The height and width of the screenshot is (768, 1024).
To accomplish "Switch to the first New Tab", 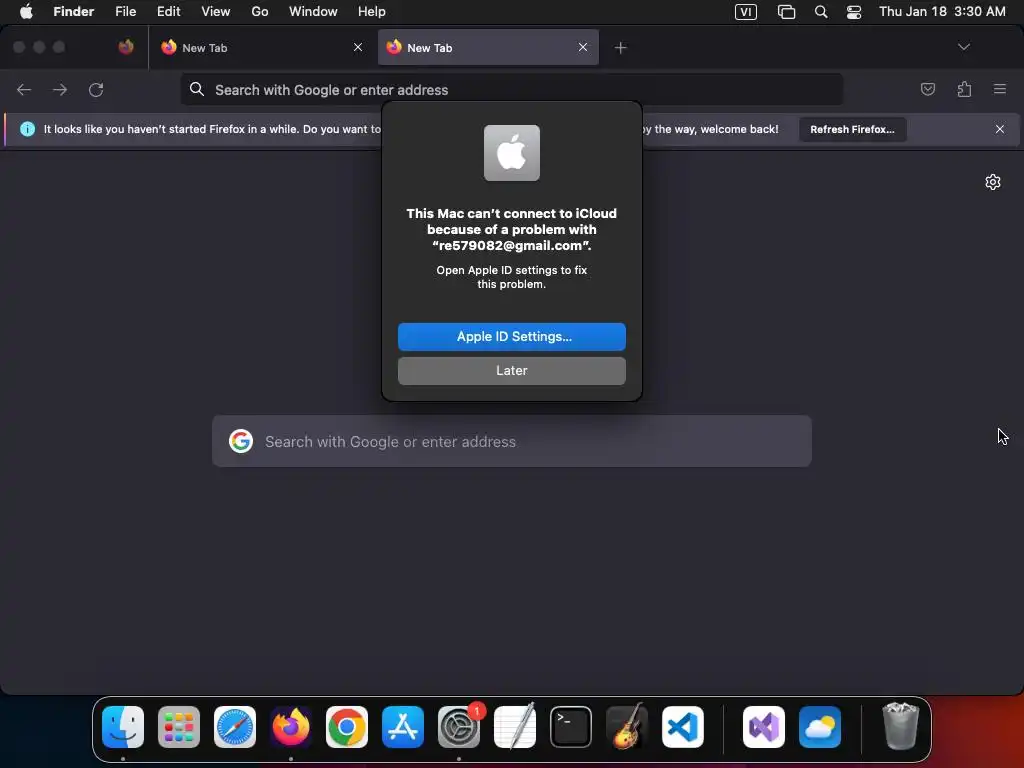I will [x=261, y=48].
